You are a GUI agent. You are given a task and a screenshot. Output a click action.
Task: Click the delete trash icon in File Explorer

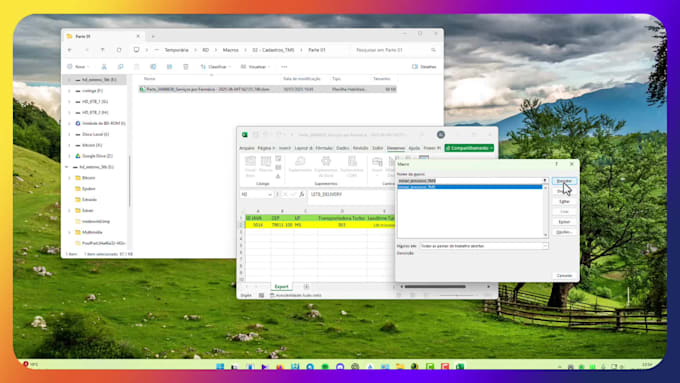pos(186,67)
